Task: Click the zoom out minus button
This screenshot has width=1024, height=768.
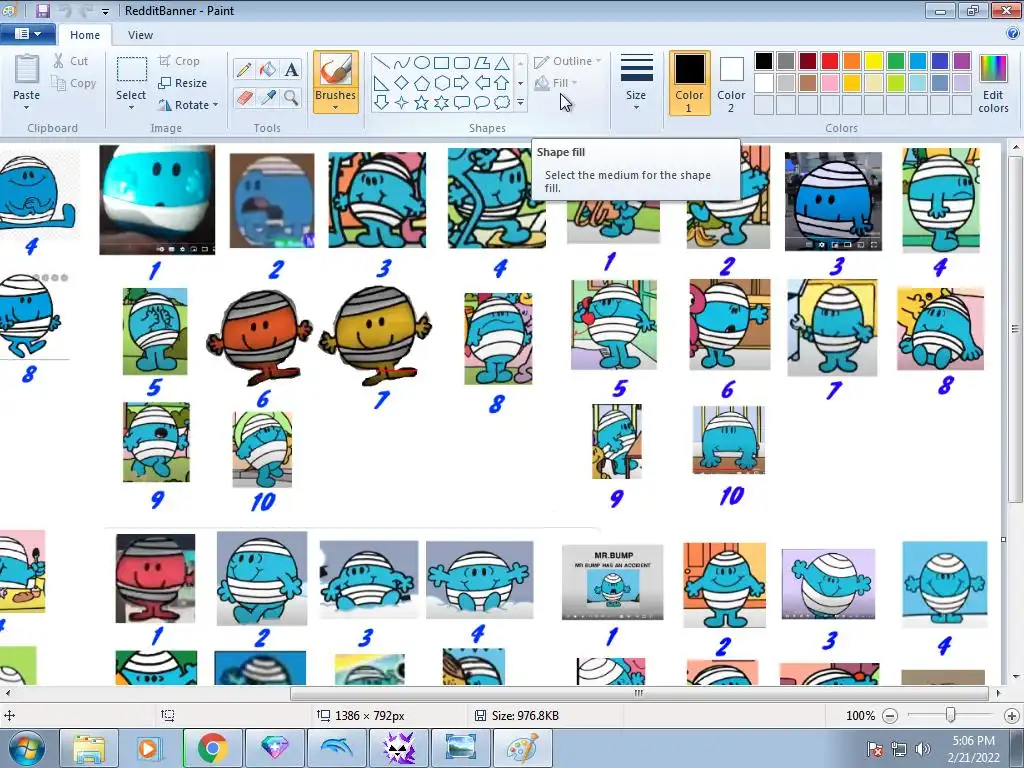Action: click(889, 716)
